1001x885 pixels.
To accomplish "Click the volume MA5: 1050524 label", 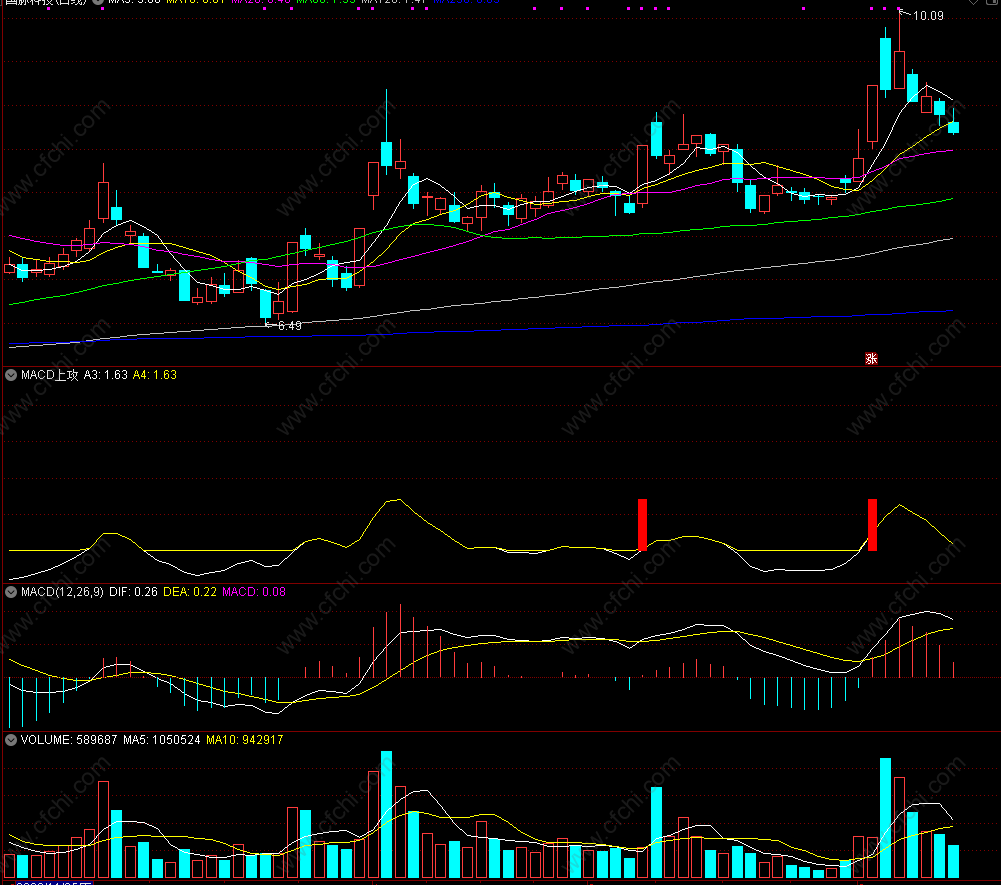I will (x=162, y=740).
